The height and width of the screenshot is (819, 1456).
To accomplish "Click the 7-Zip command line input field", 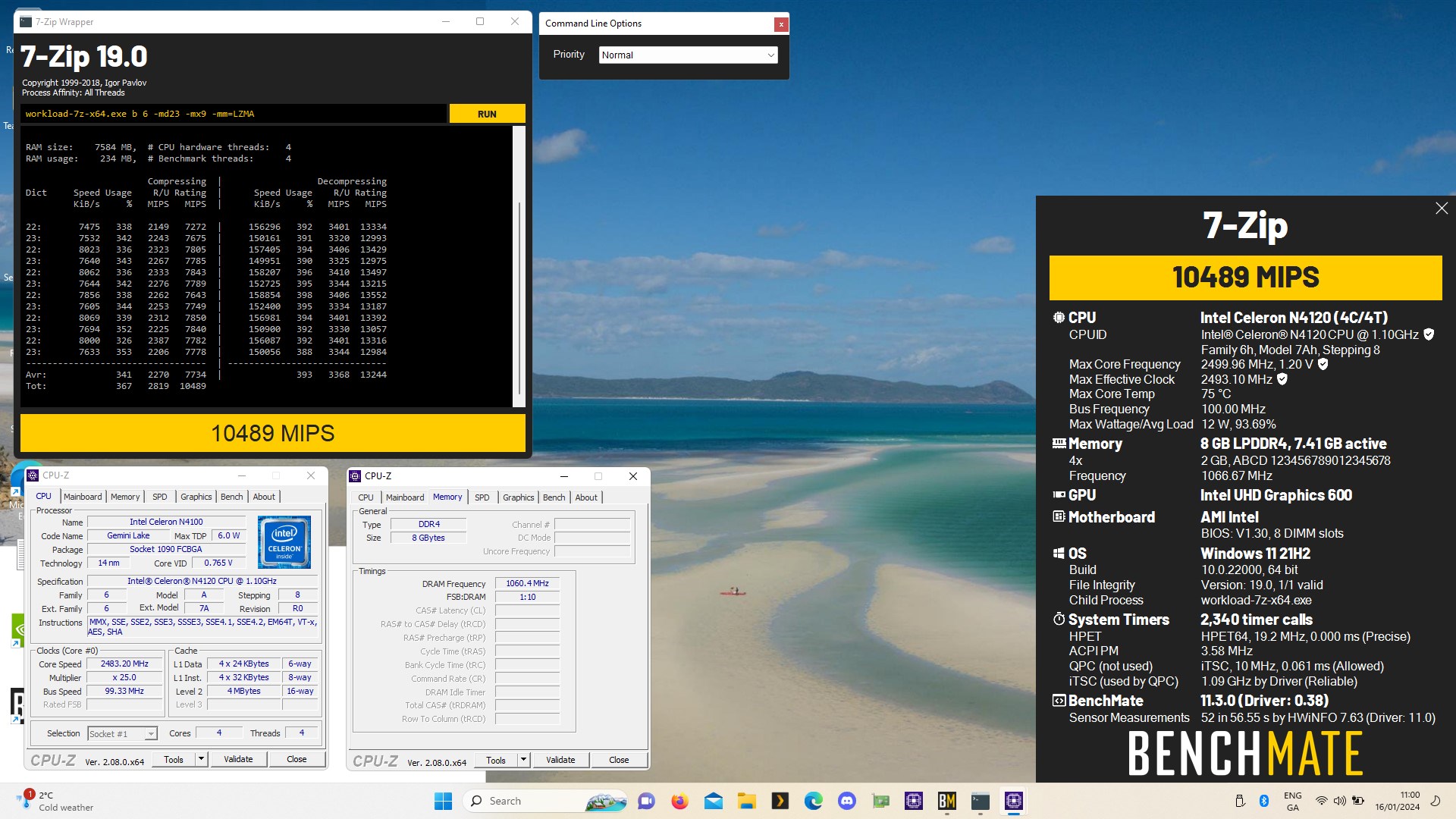I will tap(234, 114).
